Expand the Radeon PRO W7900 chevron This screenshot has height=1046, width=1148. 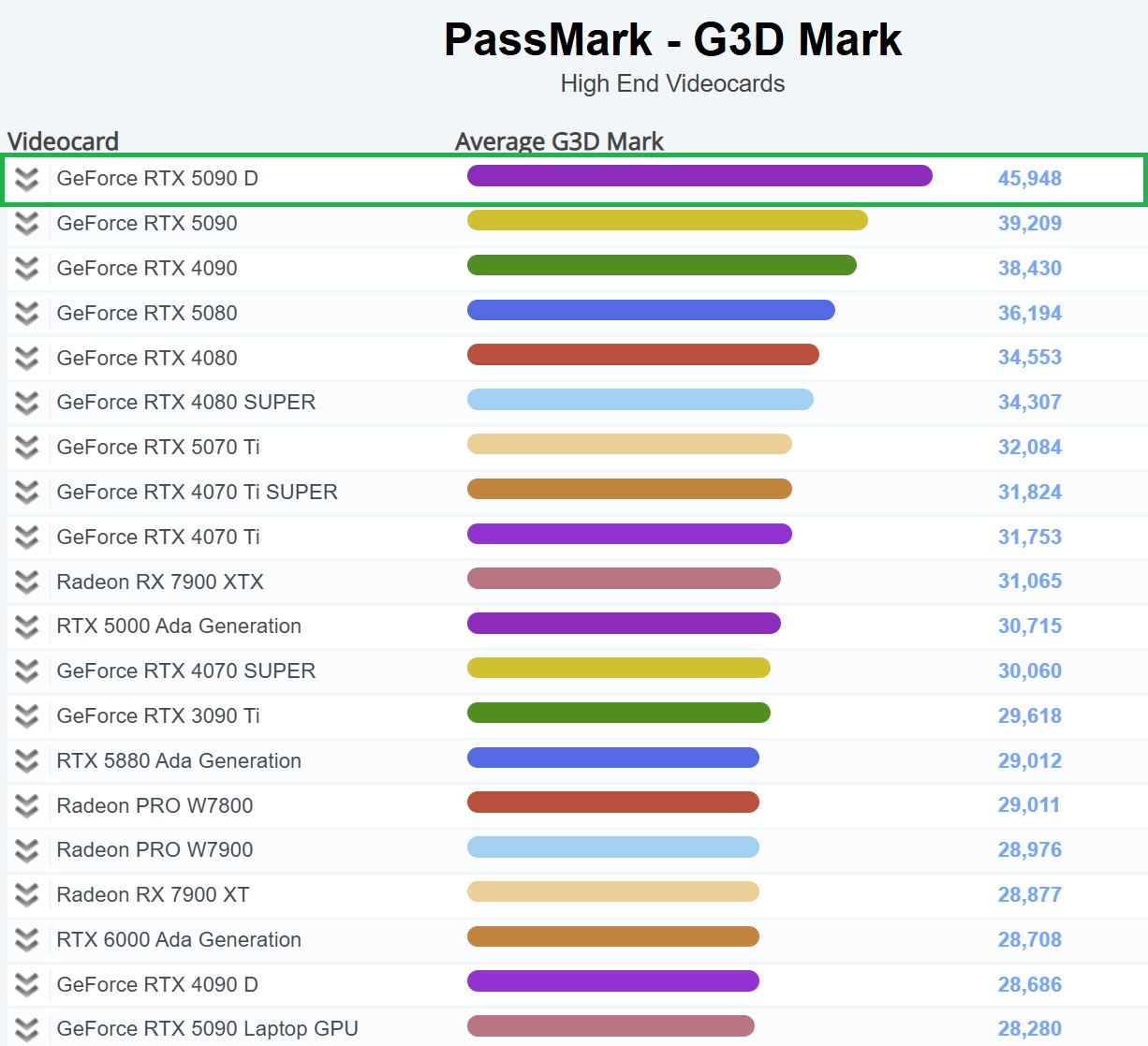(26, 850)
